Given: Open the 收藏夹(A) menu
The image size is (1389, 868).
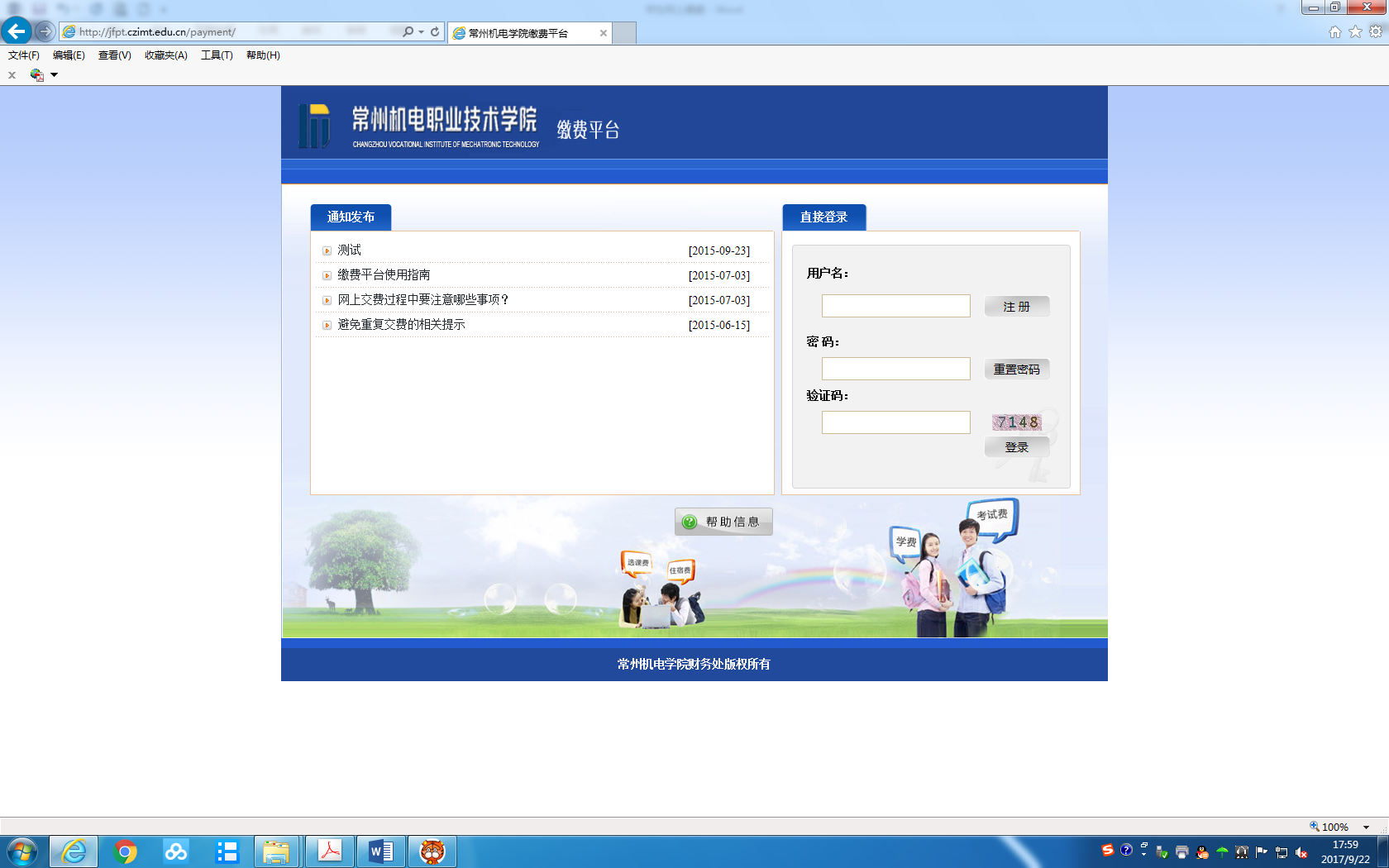Looking at the screenshot, I should [x=165, y=55].
